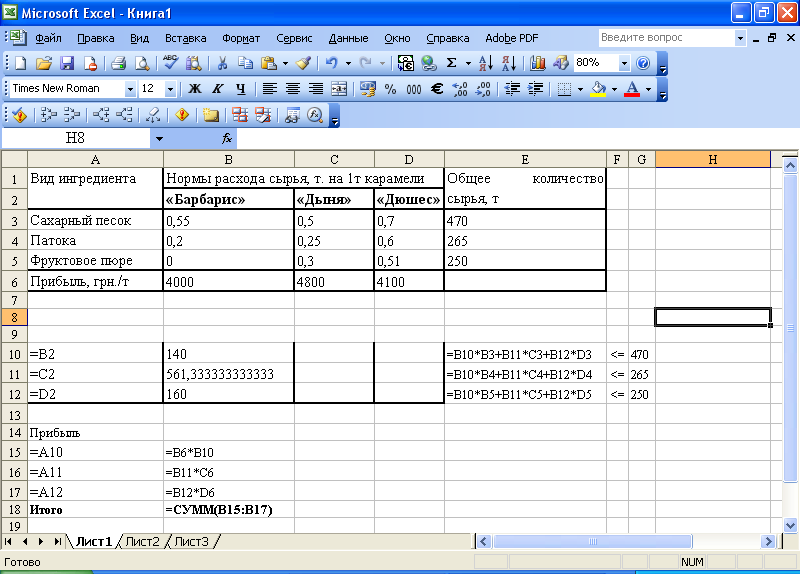Open a file with the Open folder icon
800x574 pixels.
click(44, 63)
